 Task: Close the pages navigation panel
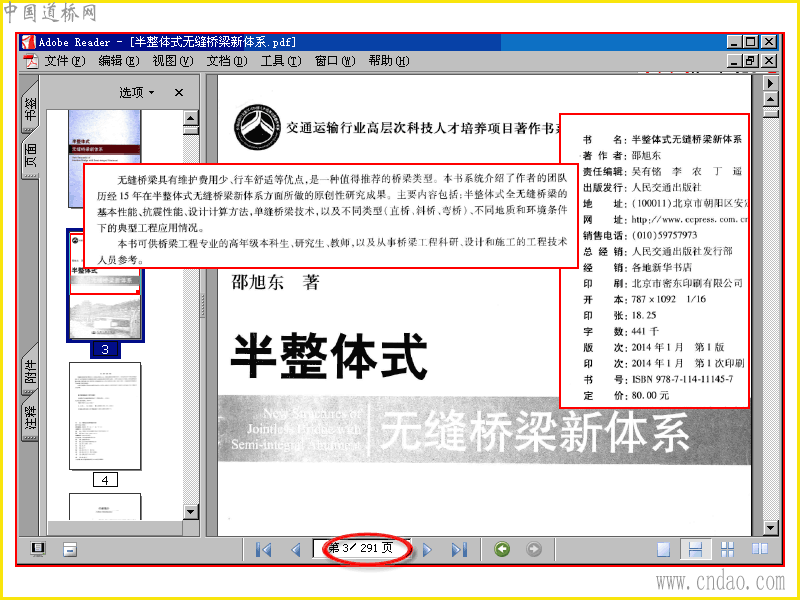(179, 92)
